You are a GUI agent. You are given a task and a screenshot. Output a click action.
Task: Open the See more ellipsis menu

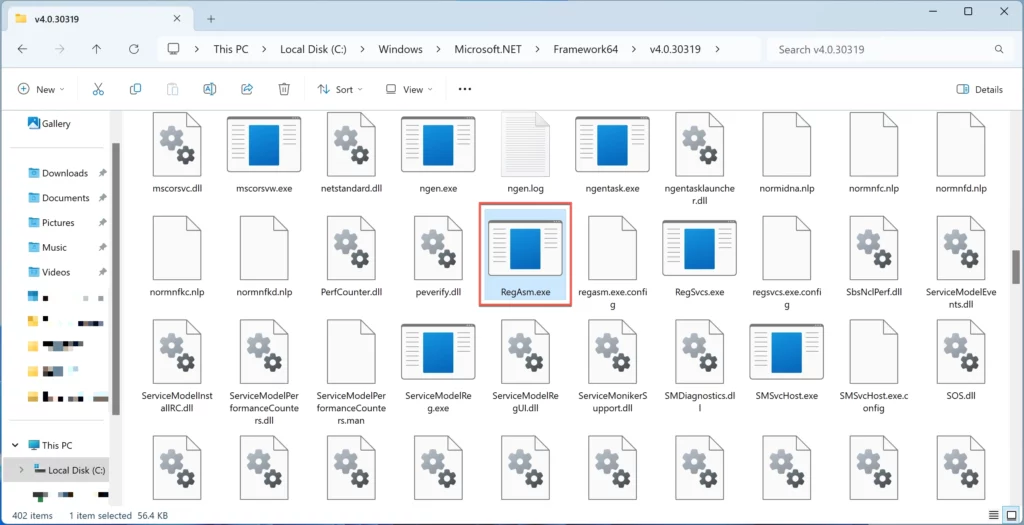(464, 89)
